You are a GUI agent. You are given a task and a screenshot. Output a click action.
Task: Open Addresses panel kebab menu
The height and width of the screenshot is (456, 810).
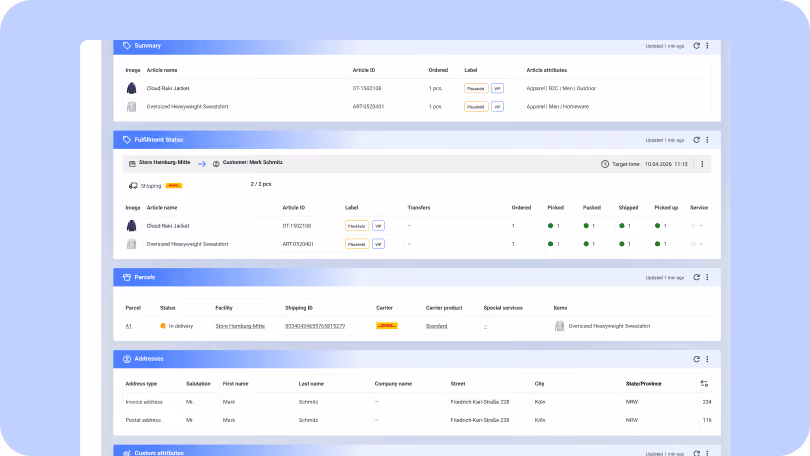[x=707, y=359]
